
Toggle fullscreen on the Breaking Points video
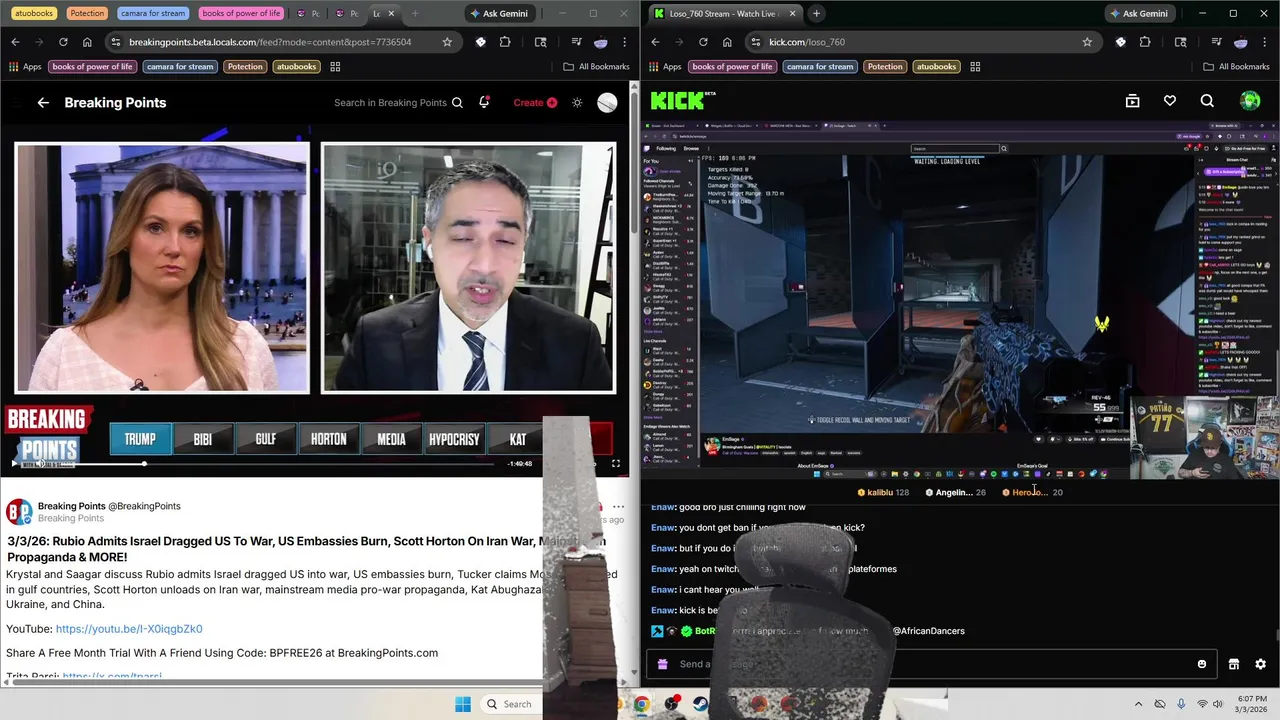point(616,463)
